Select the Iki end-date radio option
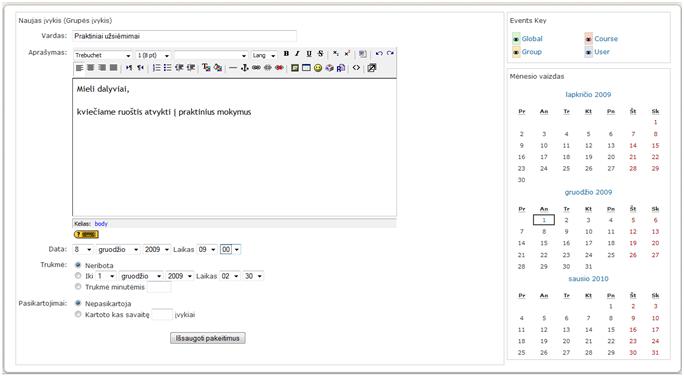The height and width of the screenshot is (377, 684). tap(78, 276)
